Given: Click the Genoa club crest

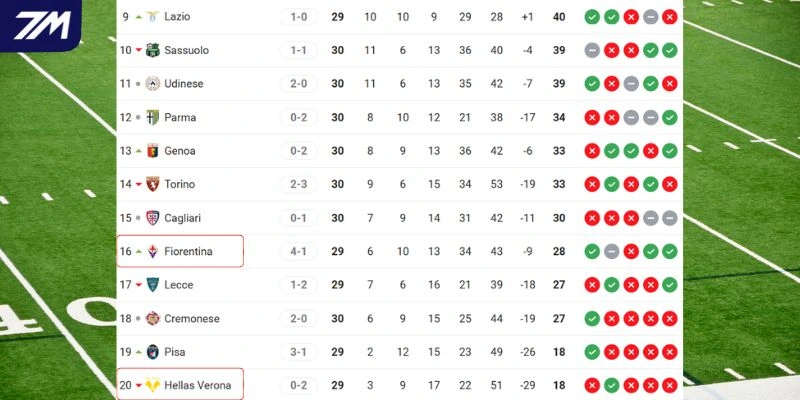Looking at the screenshot, I should point(153,151).
